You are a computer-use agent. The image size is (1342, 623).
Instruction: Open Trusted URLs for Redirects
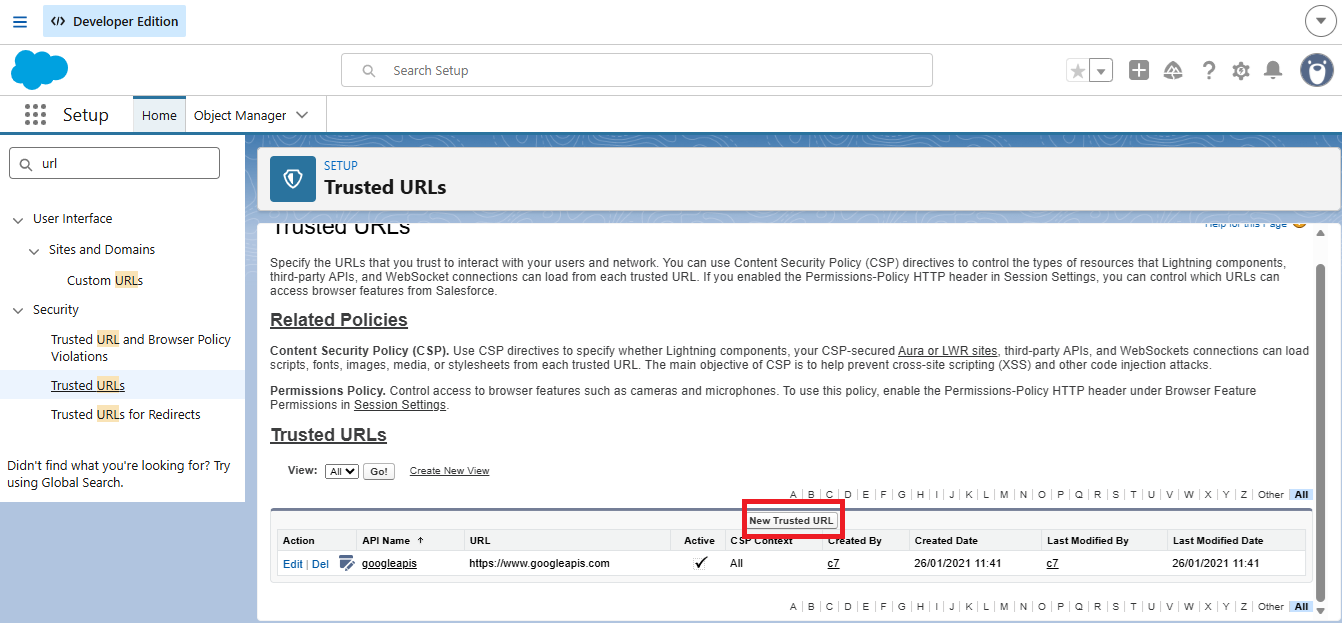126,414
